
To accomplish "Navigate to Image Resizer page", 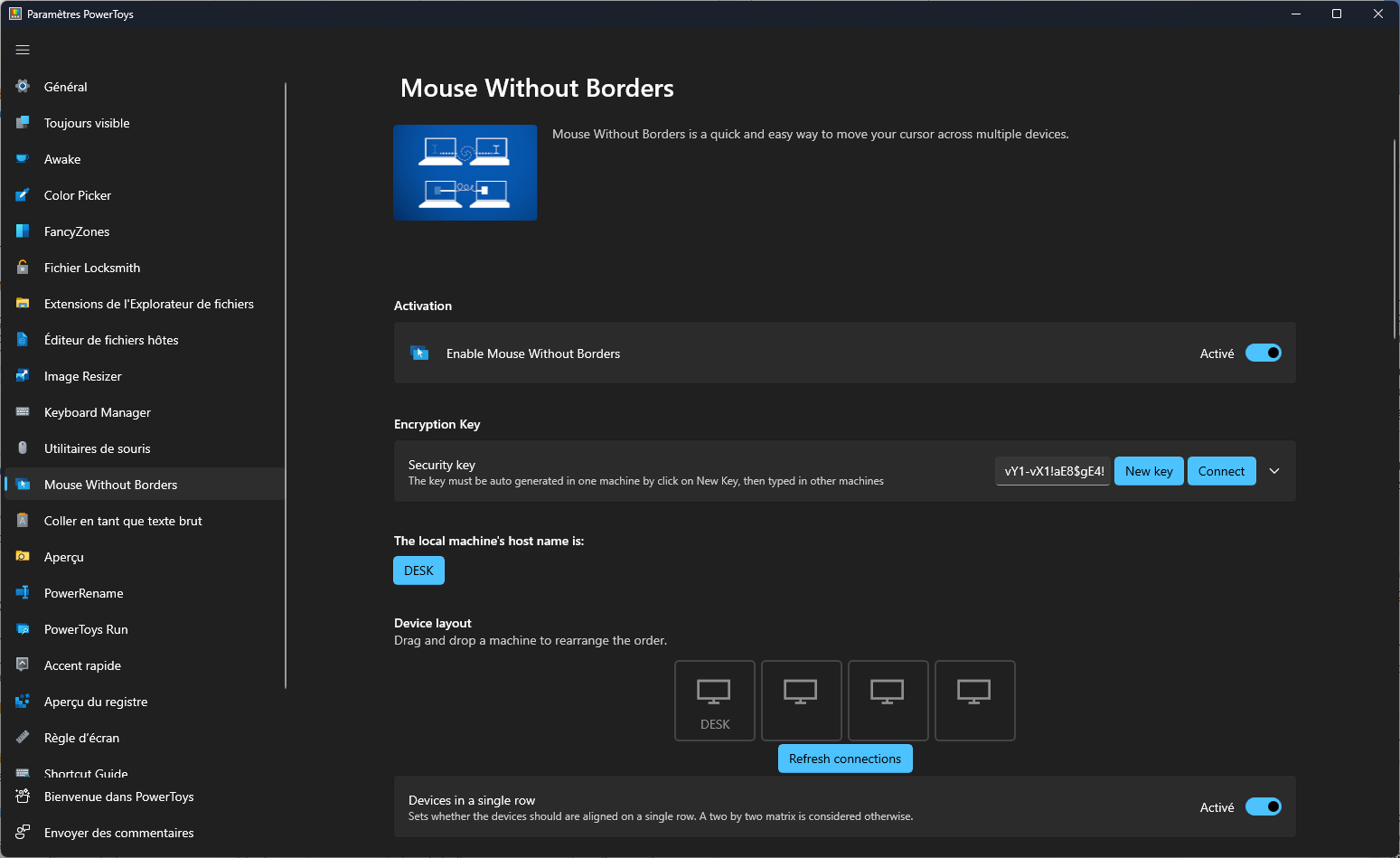I will point(145,376).
